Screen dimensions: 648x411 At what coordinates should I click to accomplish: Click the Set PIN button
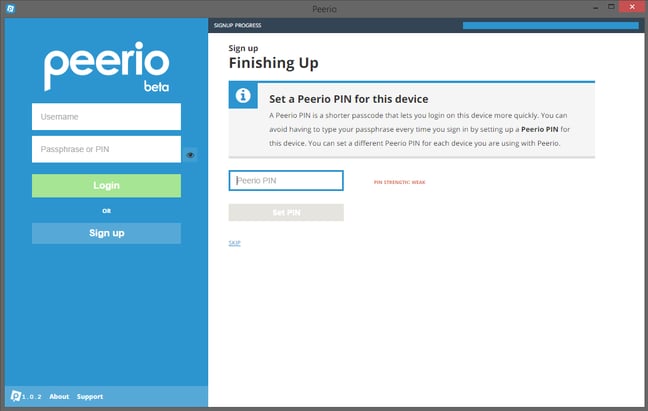[286, 212]
